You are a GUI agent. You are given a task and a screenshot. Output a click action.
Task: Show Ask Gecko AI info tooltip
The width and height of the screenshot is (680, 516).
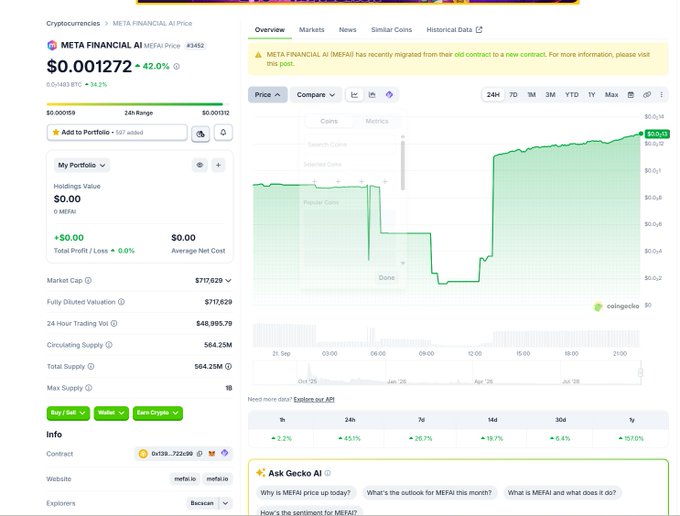coord(327,473)
